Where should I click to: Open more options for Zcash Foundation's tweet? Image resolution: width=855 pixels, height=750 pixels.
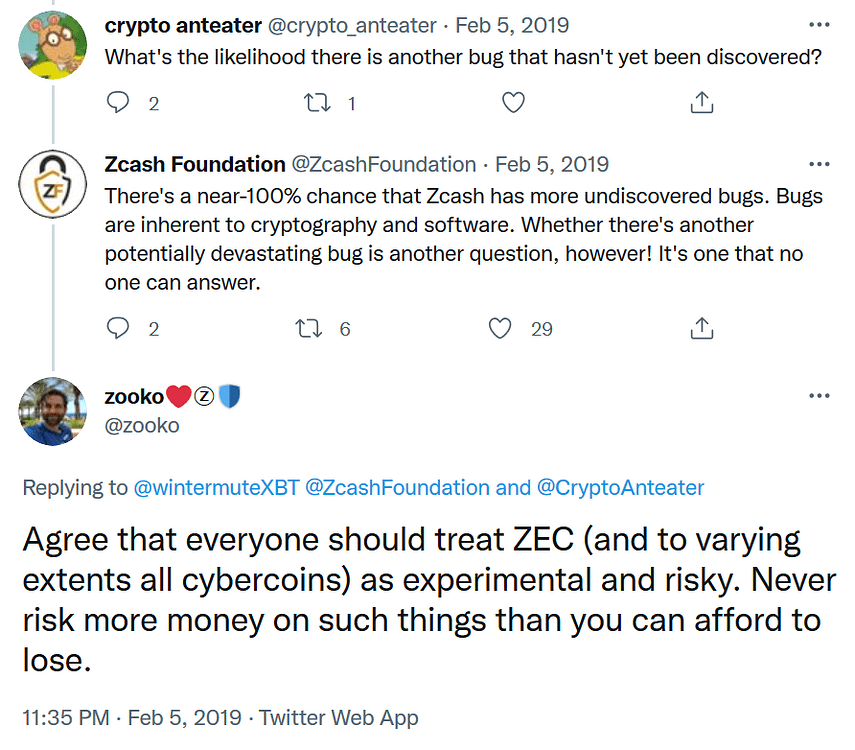(x=819, y=164)
